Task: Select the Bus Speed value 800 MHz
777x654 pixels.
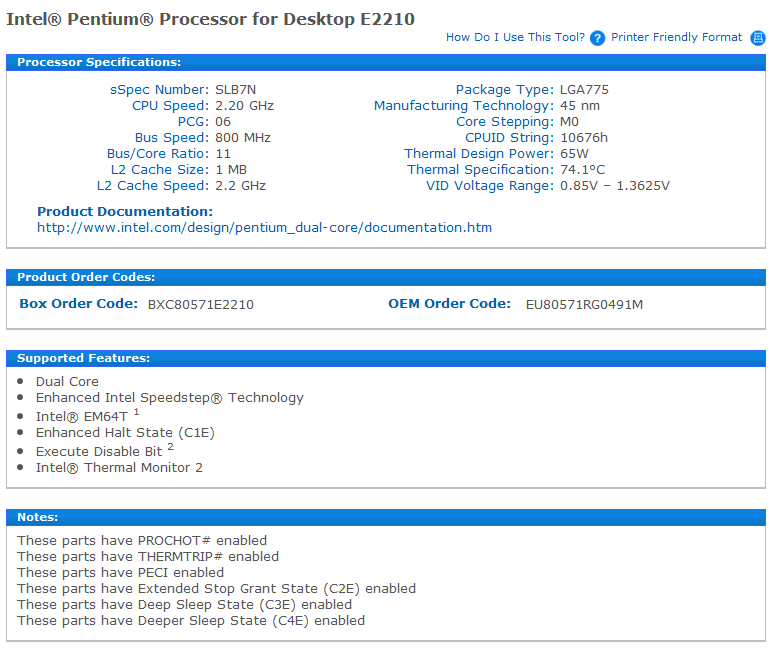Action: (243, 138)
